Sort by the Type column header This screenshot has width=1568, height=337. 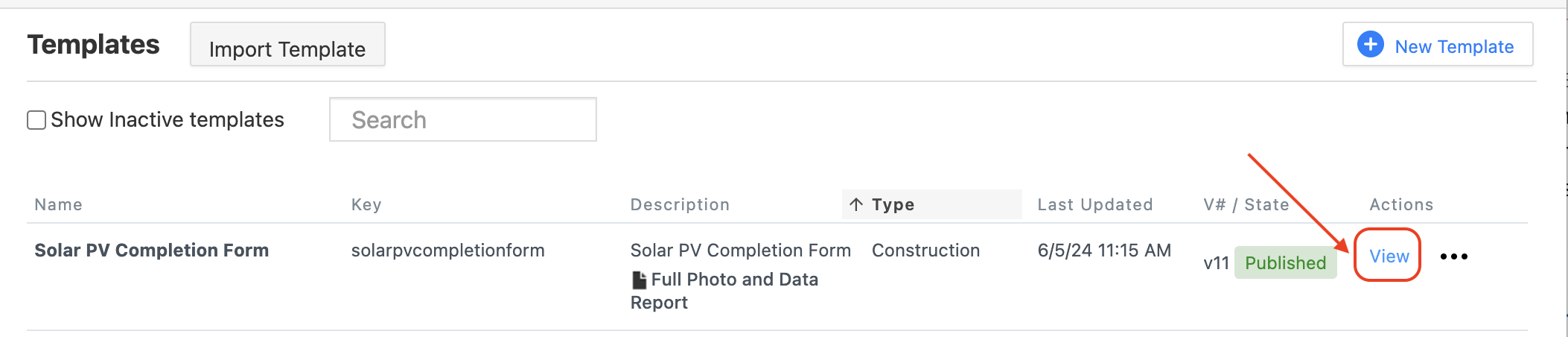point(893,204)
